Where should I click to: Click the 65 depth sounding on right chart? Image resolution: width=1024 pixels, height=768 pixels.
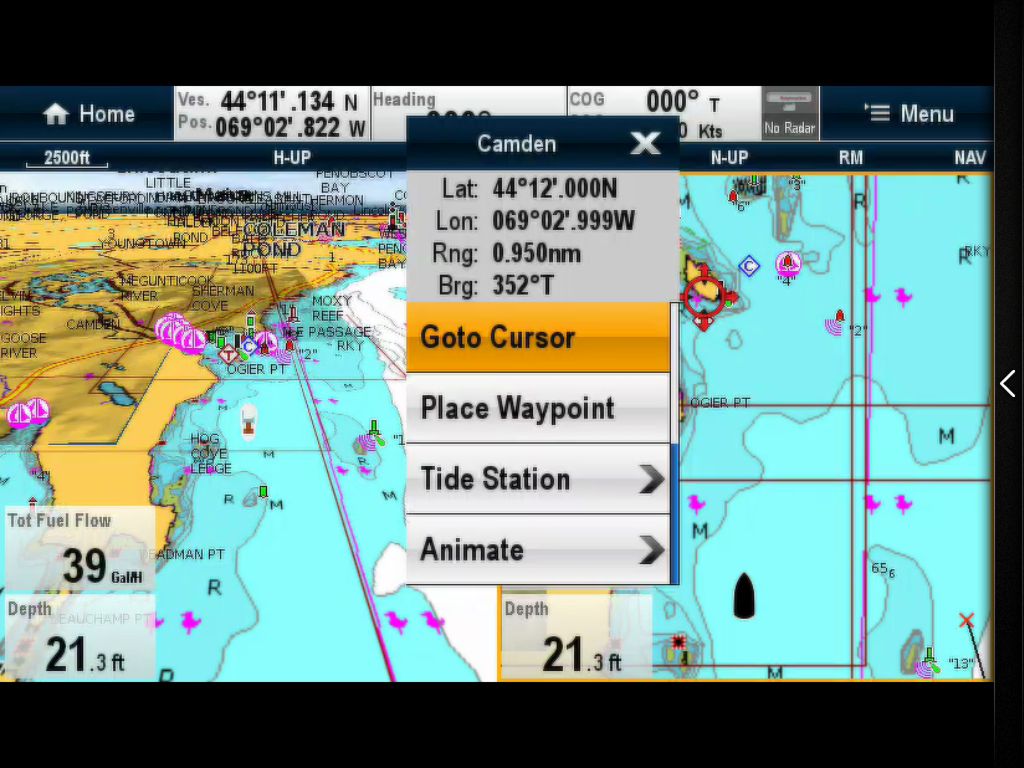(883, 569)
